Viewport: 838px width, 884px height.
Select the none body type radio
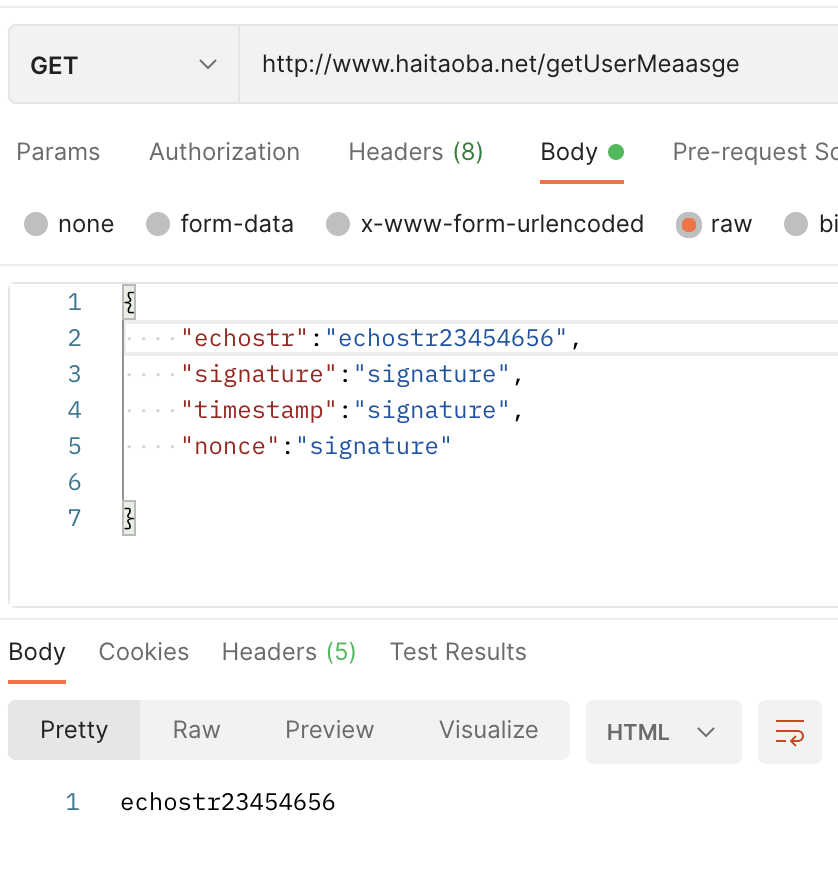(x=37, y=224)
